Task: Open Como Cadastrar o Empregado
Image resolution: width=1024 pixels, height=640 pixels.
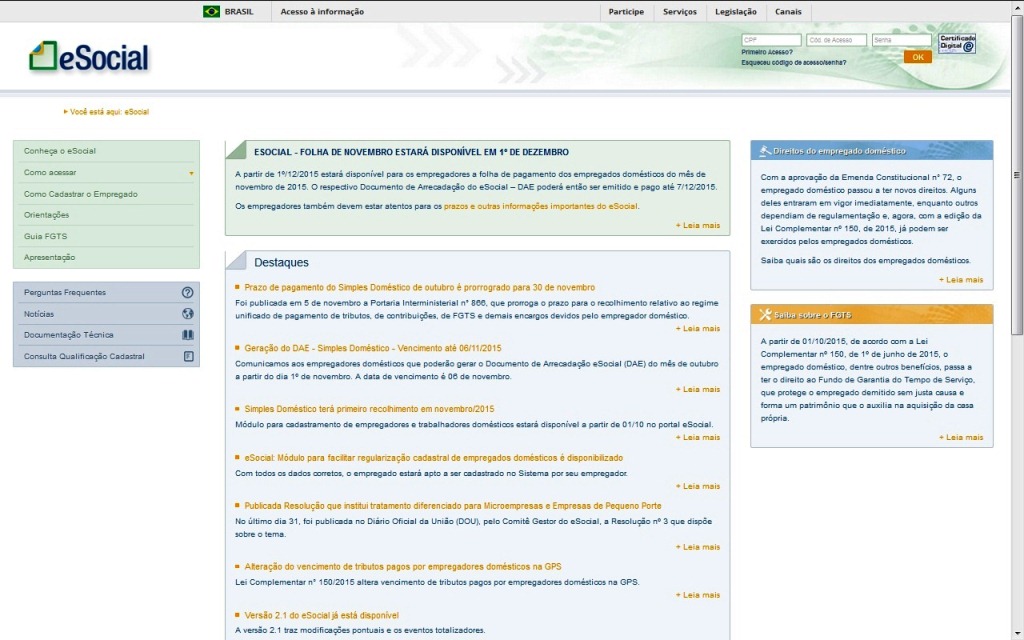Action: click(x=106, y=194)
